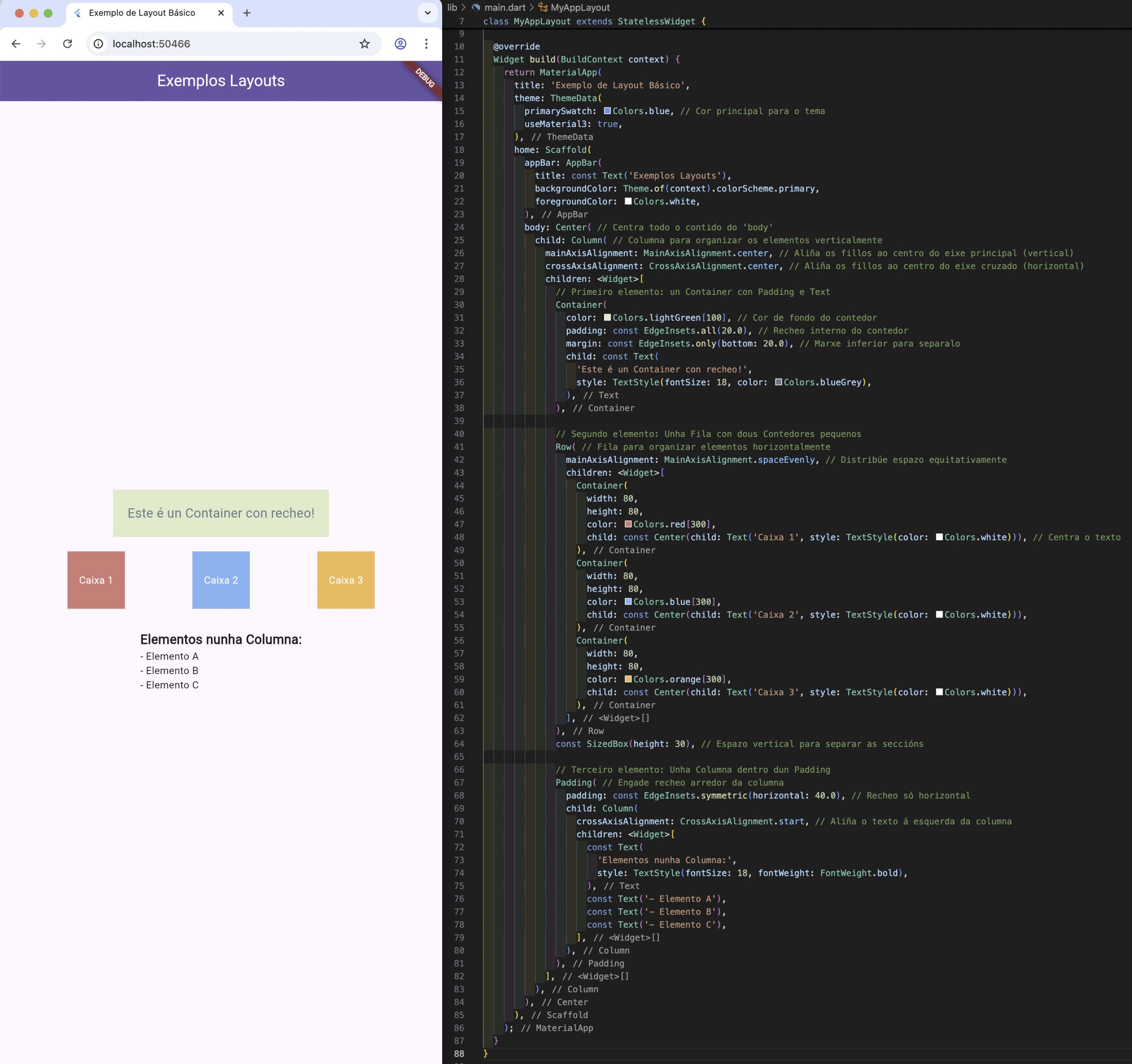Viewport: 1132px width, 1064px height.
Task: Close the Exemplo de Layout Básico tab
Action: coord(221,13)
